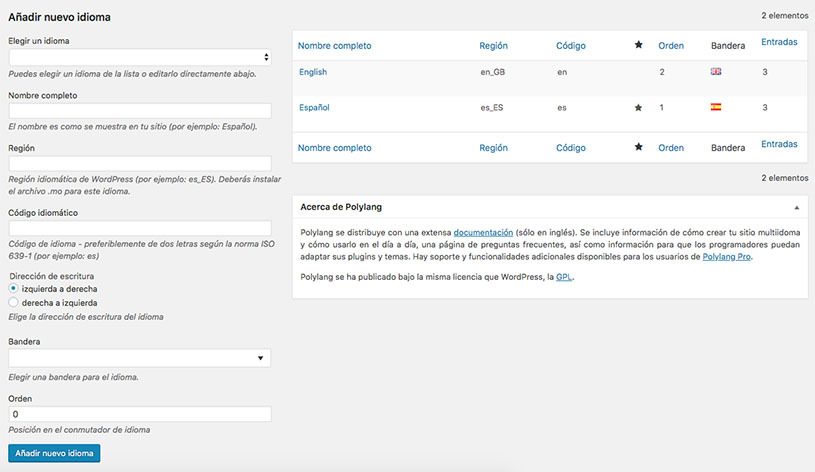Image resolution: width=815 pixels, height=472 pixels.
Task: Click the default-language star in Español row
Action: coord(638,107)
